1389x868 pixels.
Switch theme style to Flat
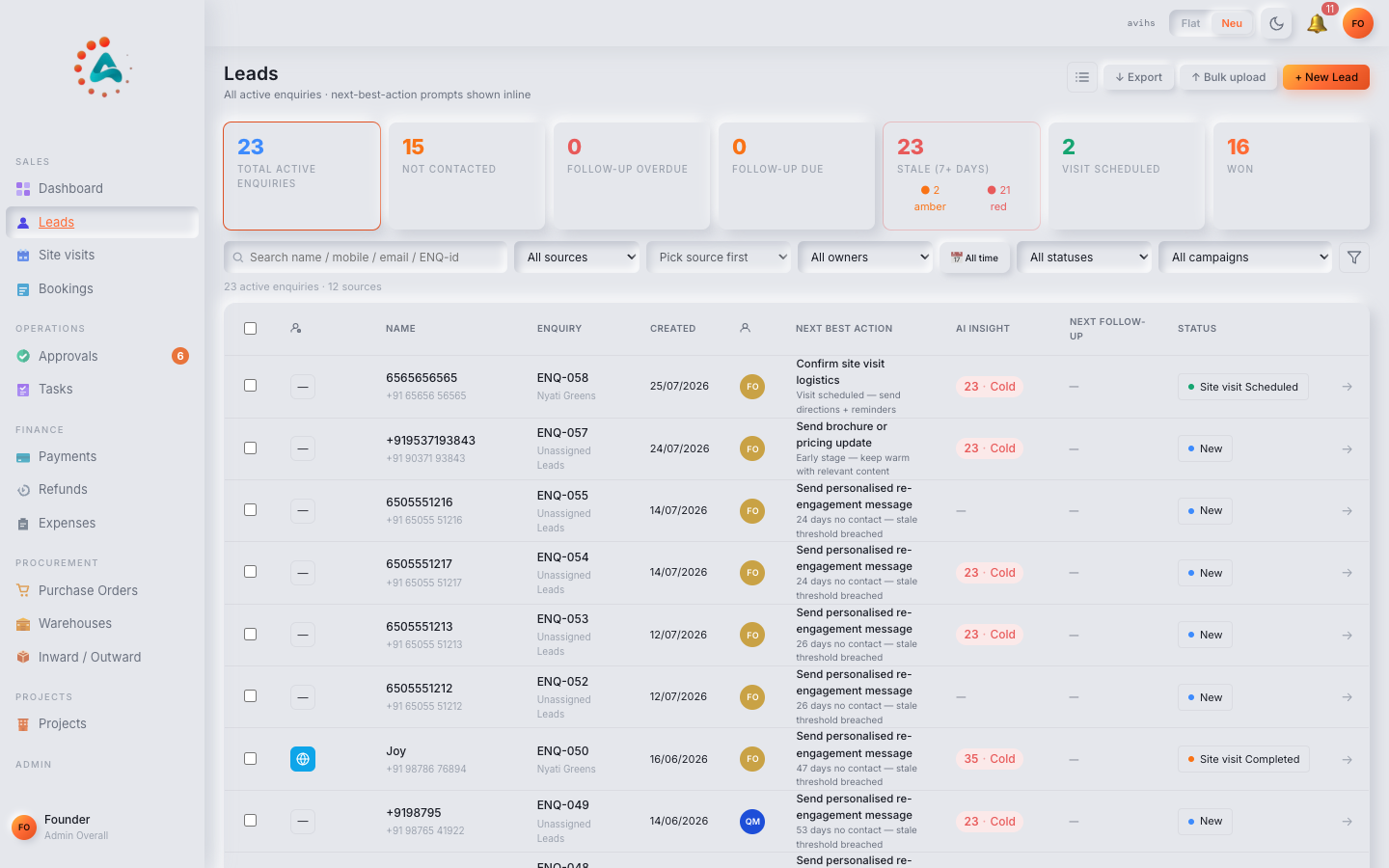point(1191,23)
